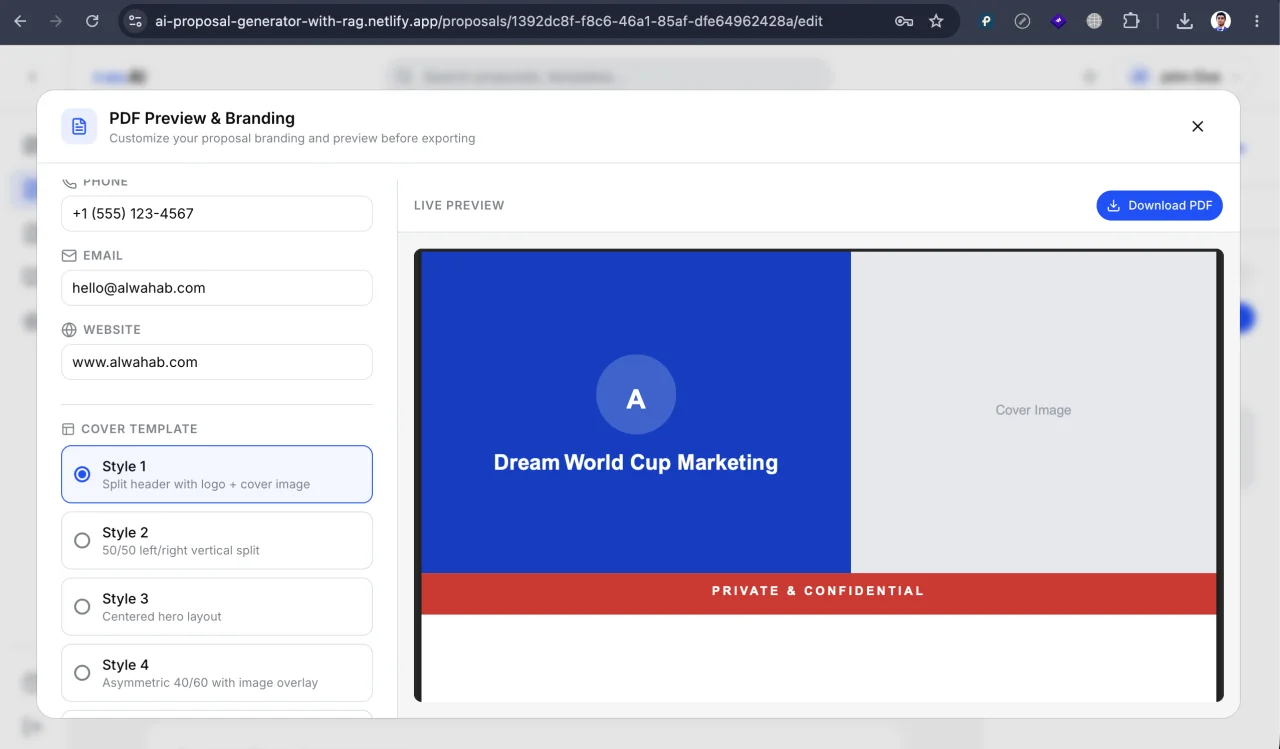Select Style 1 cover template
This screenshot has height=749, width=1280.
pos(217,474)
